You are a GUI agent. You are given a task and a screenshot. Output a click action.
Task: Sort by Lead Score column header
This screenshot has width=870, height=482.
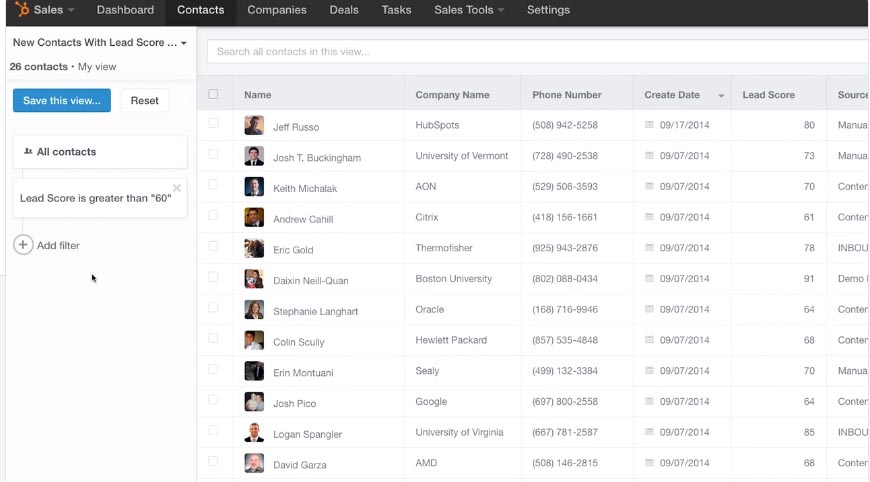tap(768, 94)
